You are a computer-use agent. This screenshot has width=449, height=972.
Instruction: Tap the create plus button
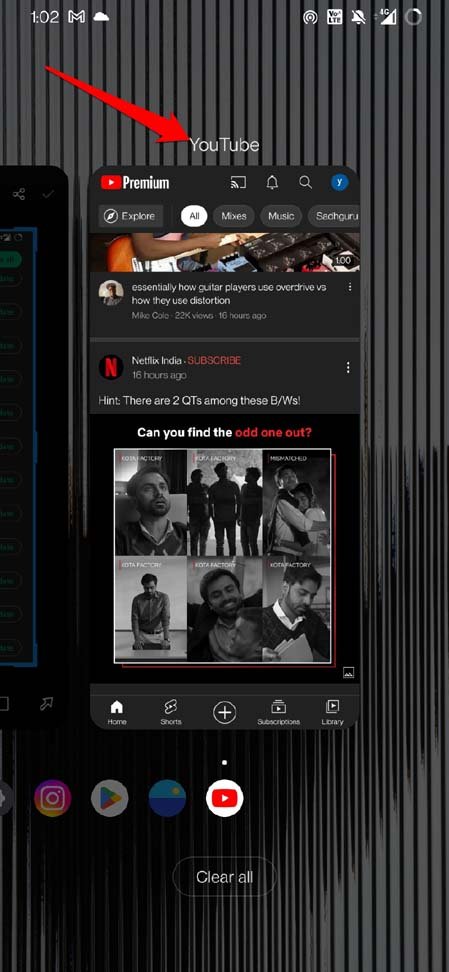[224, 713]
